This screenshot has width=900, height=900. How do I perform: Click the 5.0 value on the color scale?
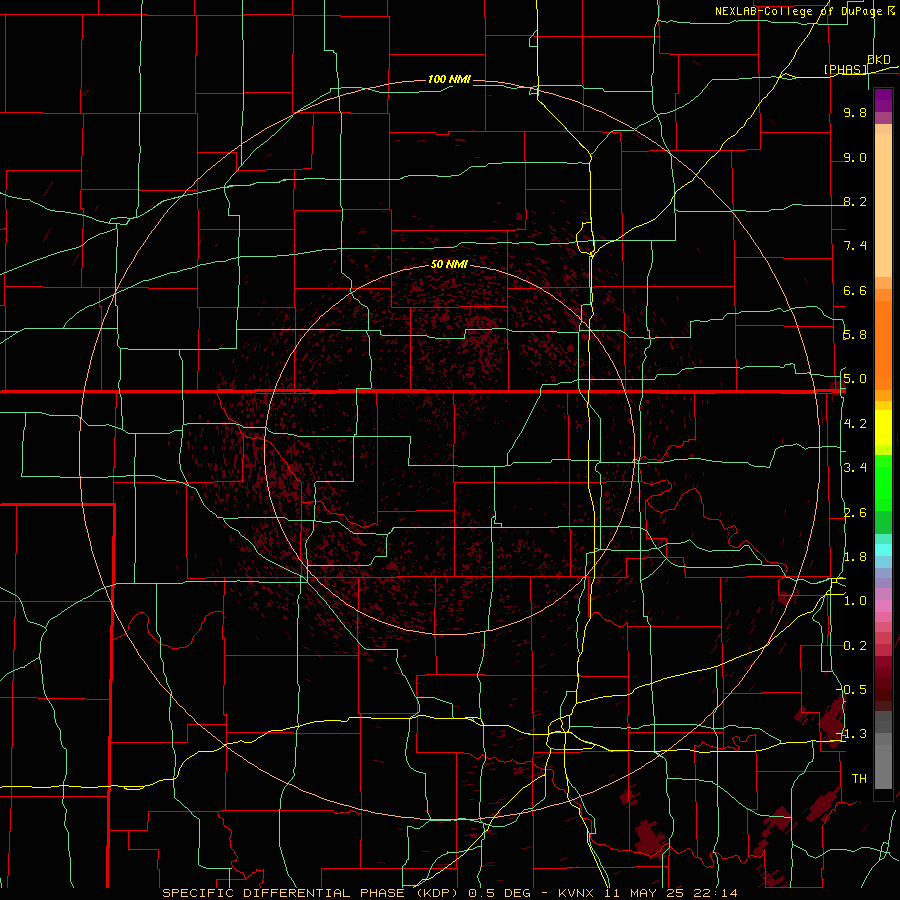coord(855,379)
